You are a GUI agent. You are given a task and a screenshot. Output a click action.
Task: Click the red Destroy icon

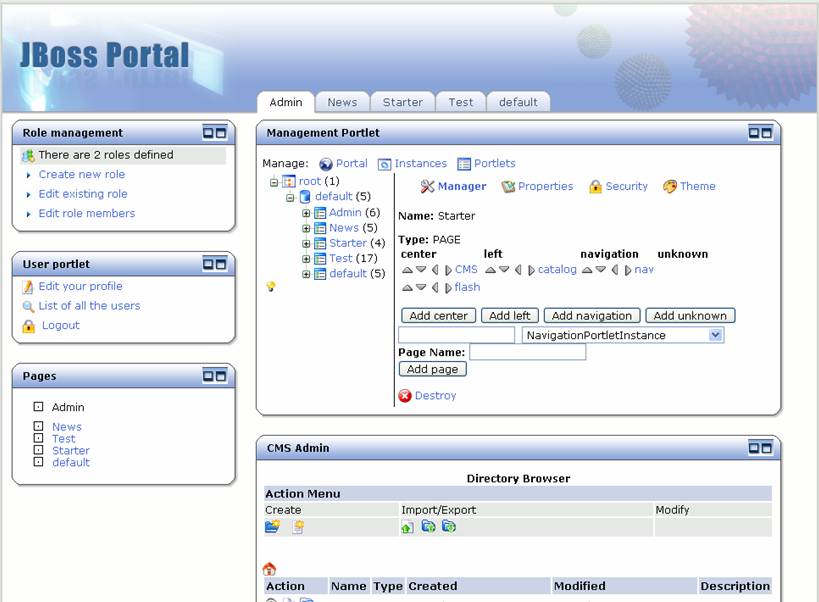pyautogui.click(x=405, y=396)
